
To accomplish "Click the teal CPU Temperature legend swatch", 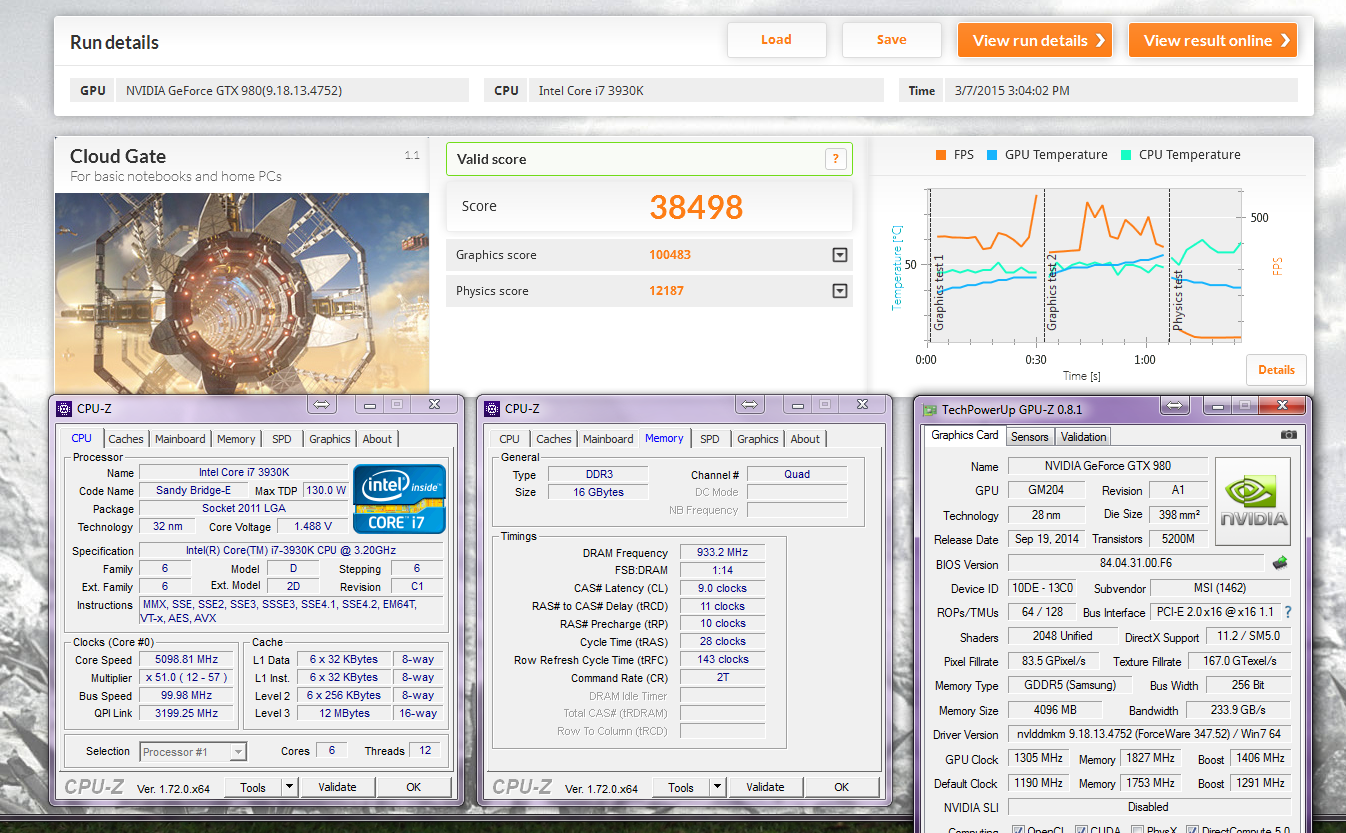I will click(x=1127, y=155).
